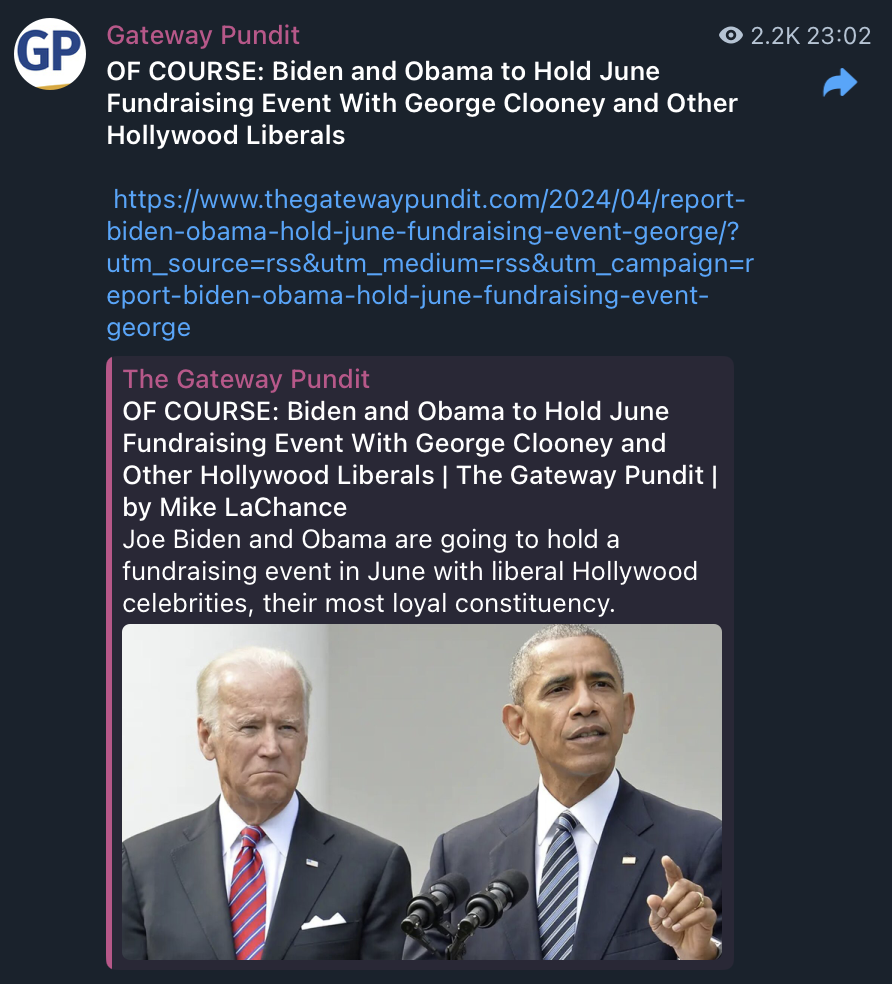Click the 'Joe Biden and Obama are going' description
This screenshot has width=892, height=984.
point(410,571)
